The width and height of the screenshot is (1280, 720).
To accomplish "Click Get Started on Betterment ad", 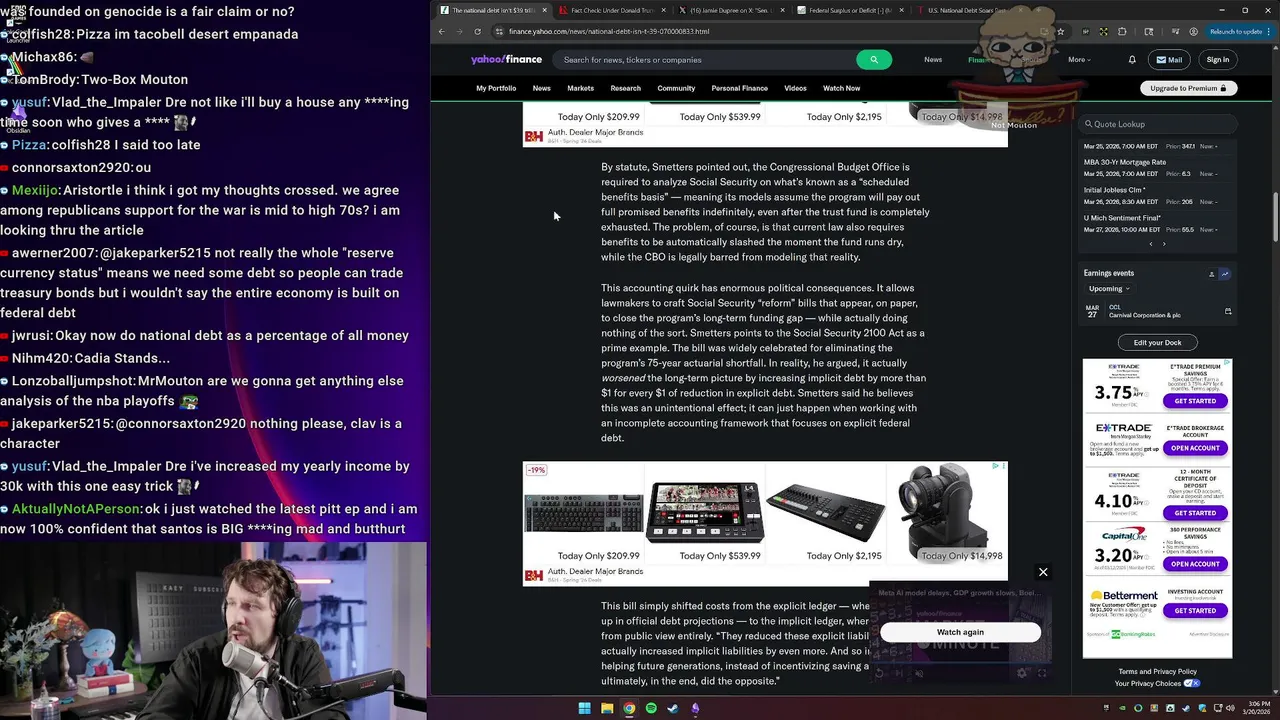I will pyautogui.click(x=1195, y=611).
